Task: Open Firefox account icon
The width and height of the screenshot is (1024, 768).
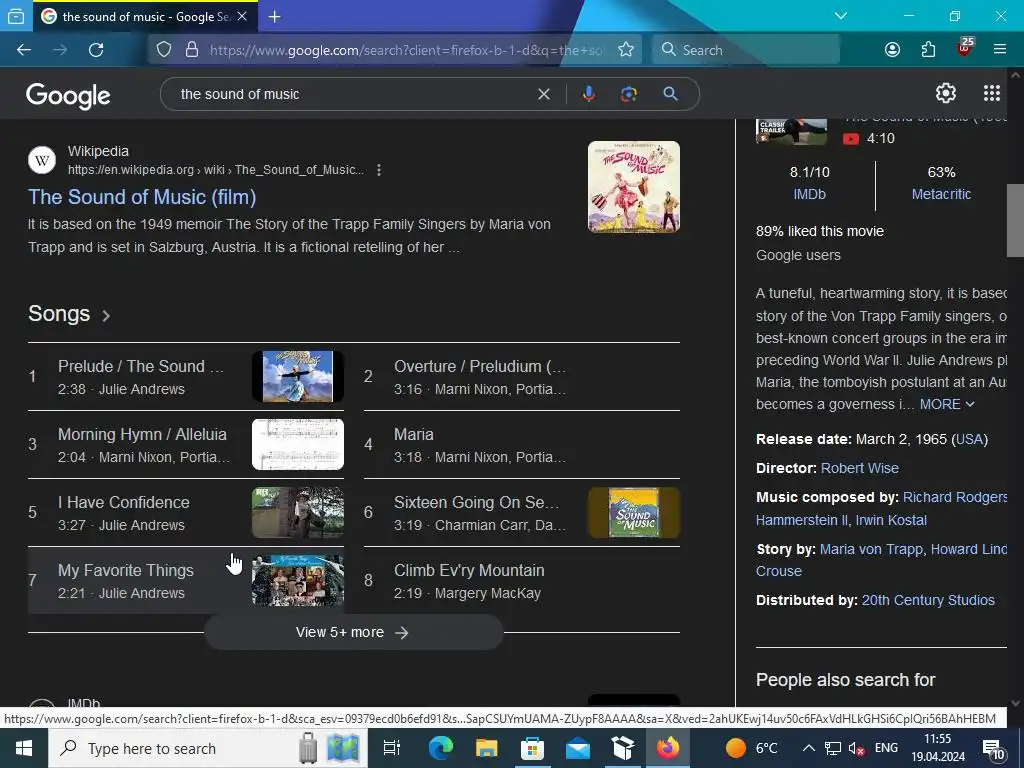Action: pos(892,50)
